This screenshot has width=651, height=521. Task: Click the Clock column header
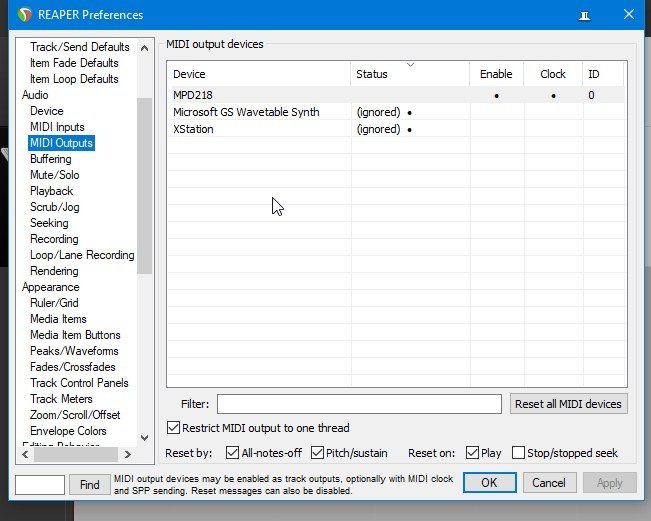click(553, 74)
